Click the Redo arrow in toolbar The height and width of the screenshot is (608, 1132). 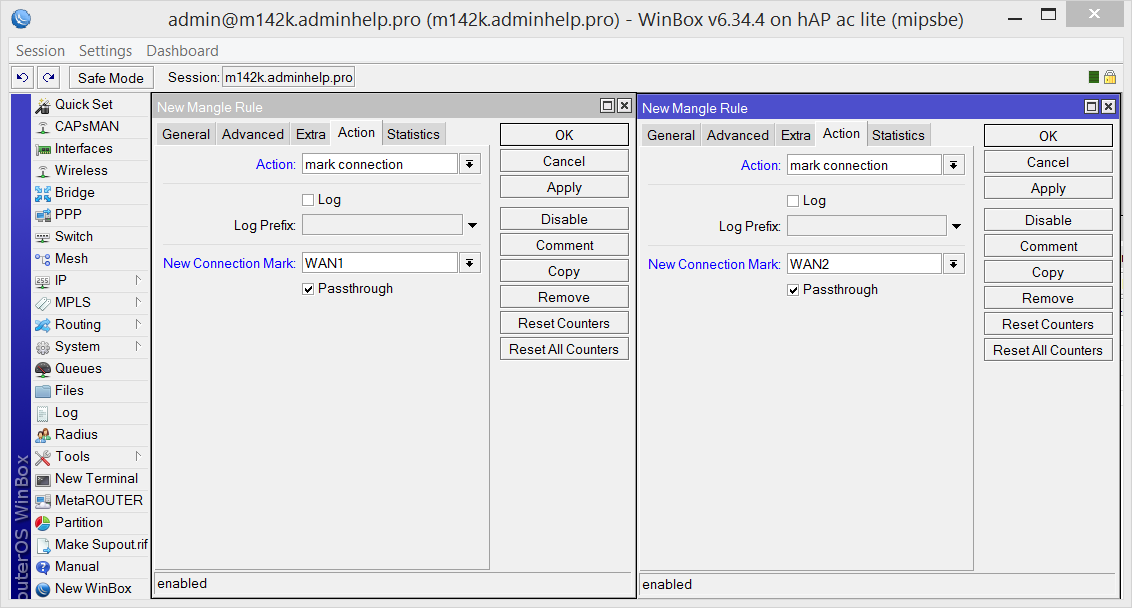pos(48,77)
